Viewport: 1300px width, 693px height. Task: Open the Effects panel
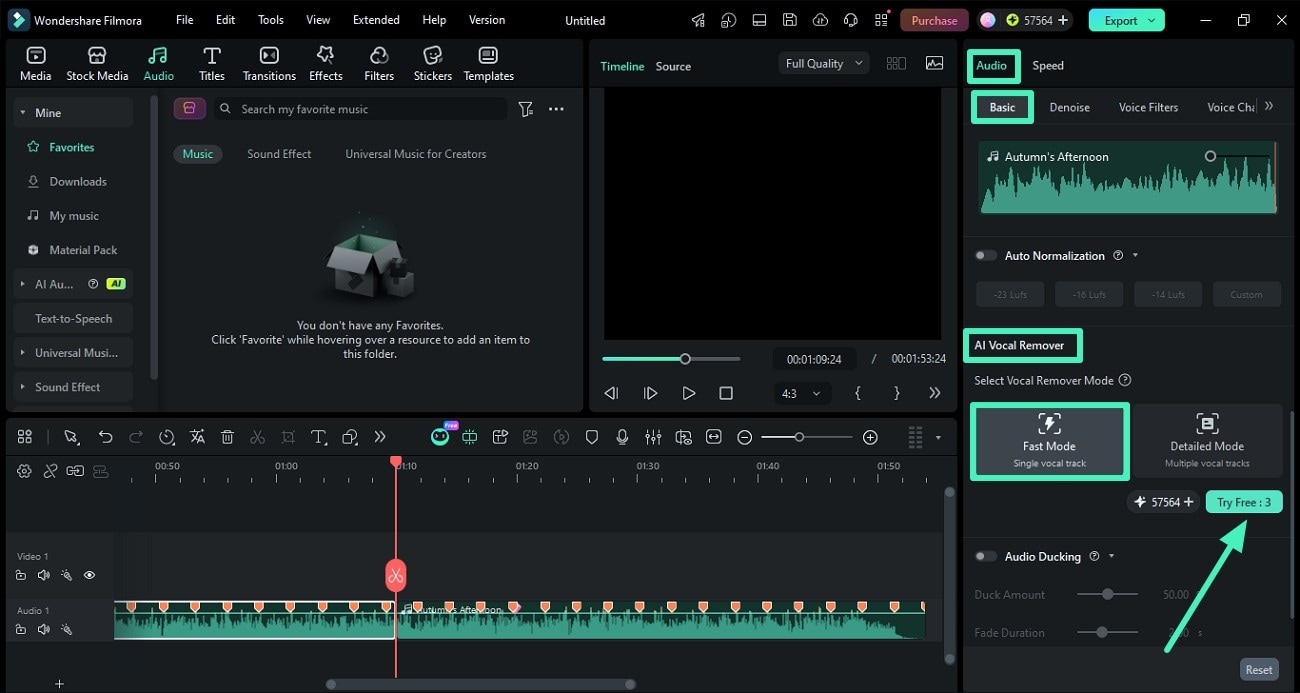click(325, 64)
